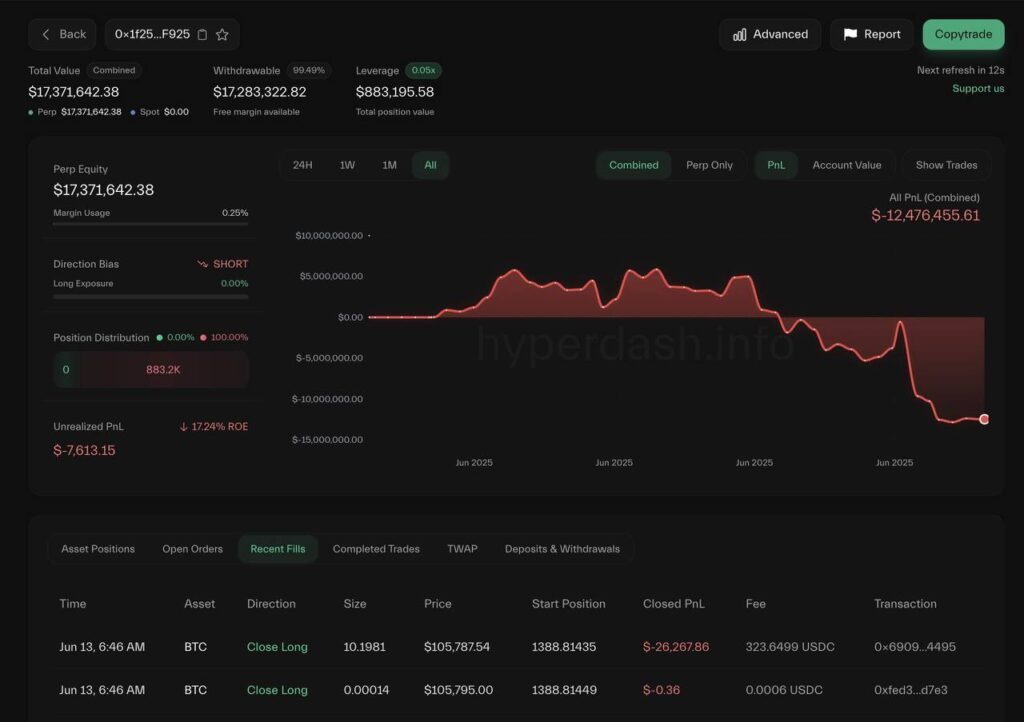Click the back arrow chevron icon
Viewport: 1024px width, 722px height.
coord(46,34)
